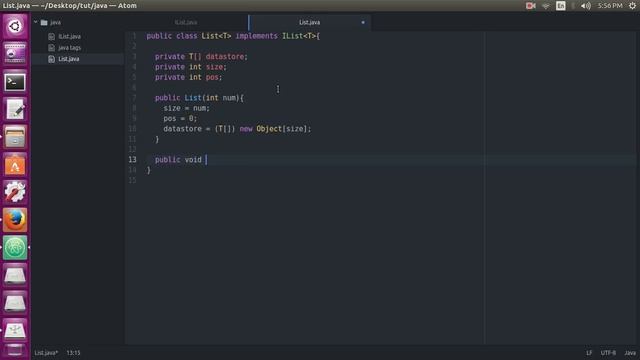
Task: Click 'implements' keyword on line one
Action: pos(256,36)
